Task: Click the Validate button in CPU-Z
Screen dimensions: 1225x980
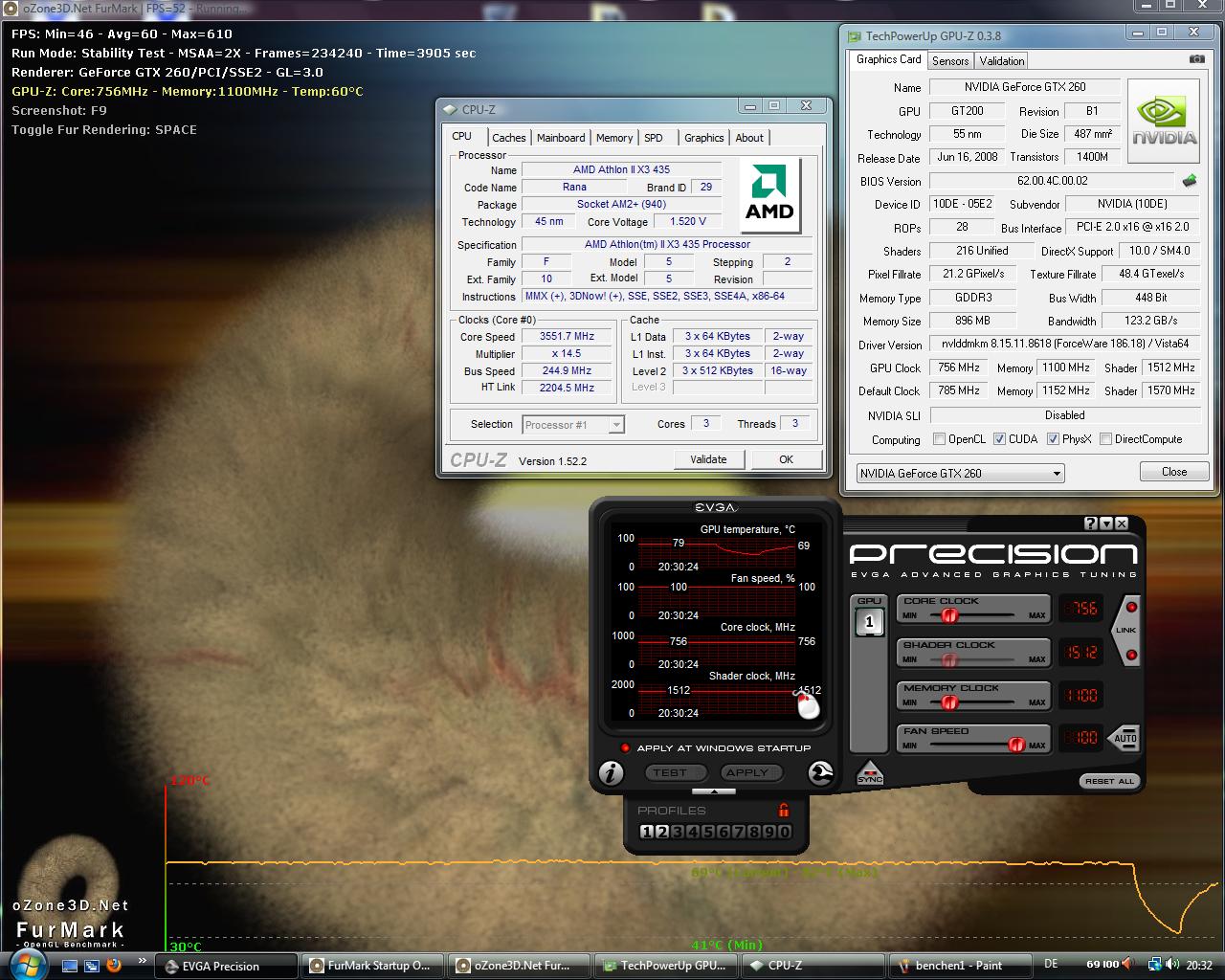Action: click(x=708, y=459)
